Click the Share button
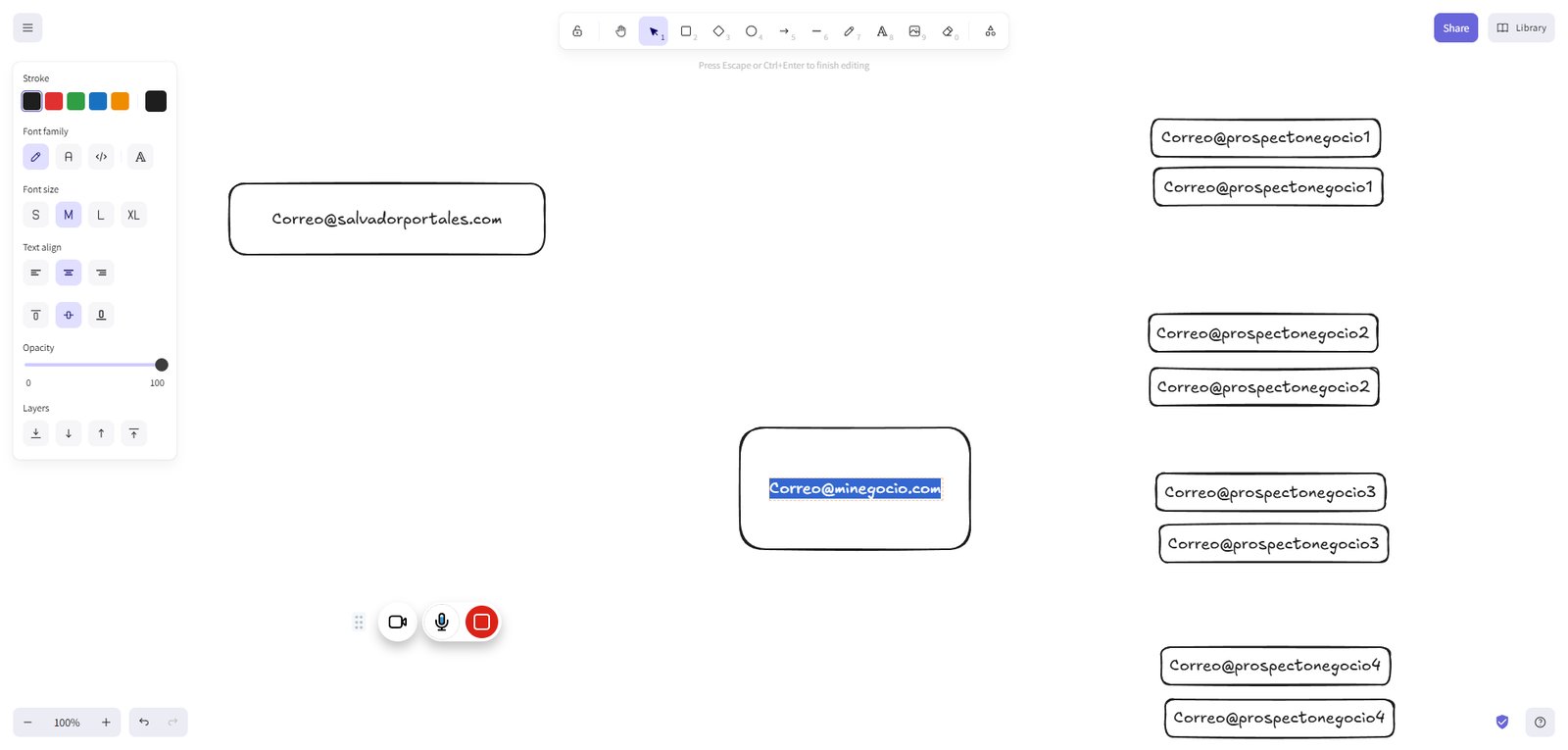The height and width of the screenshot is (750, 1568). point(1455,27)
